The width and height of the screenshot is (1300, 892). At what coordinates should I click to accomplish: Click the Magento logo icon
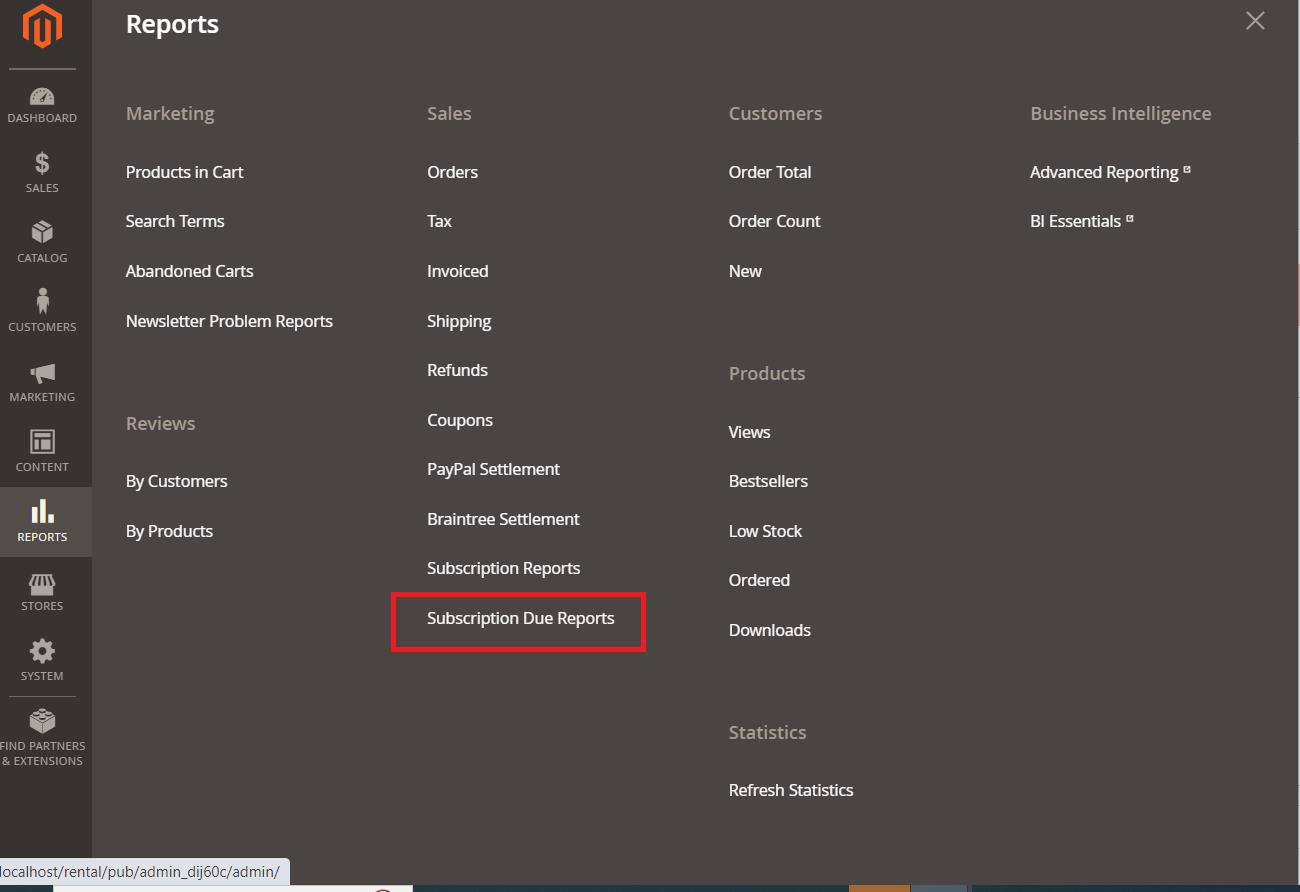pyautogui.click(x=42, y=27)
